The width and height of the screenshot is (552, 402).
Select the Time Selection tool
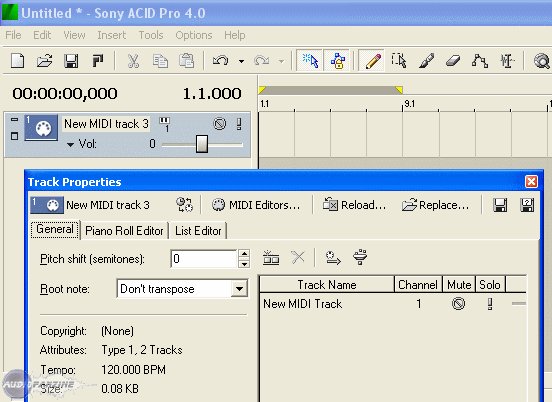[507, 61]
